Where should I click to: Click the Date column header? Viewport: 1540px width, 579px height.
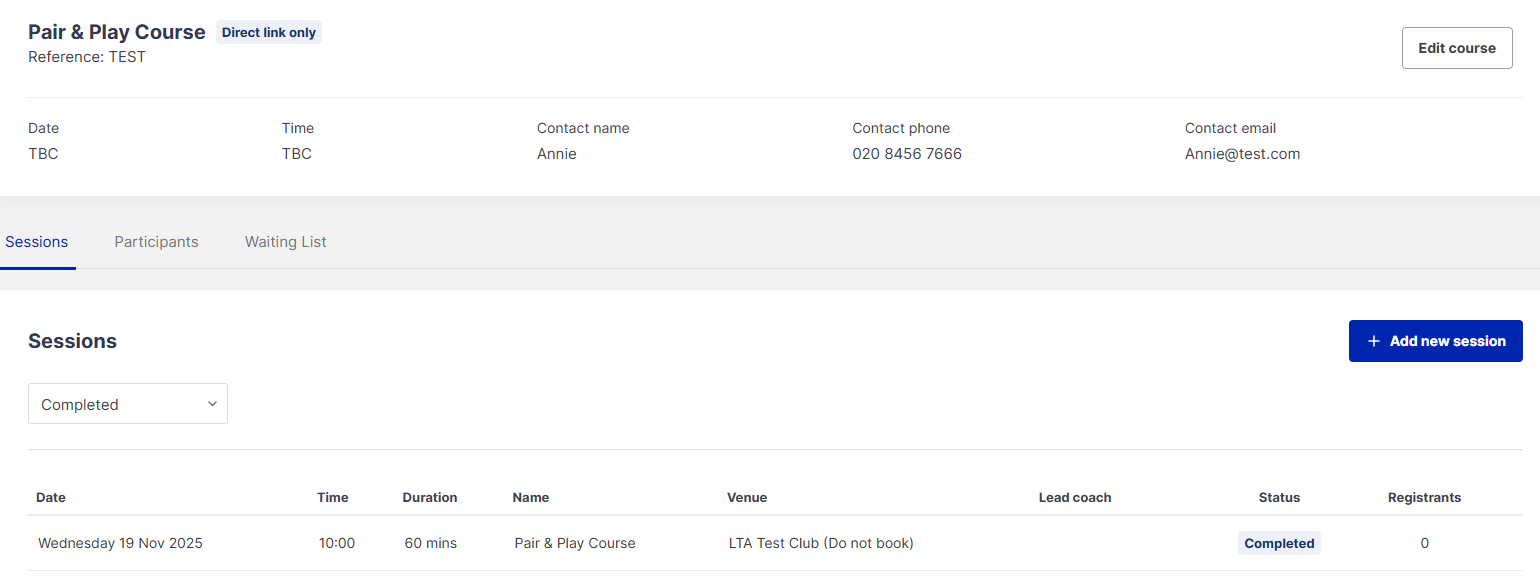[x=51, y=497]
